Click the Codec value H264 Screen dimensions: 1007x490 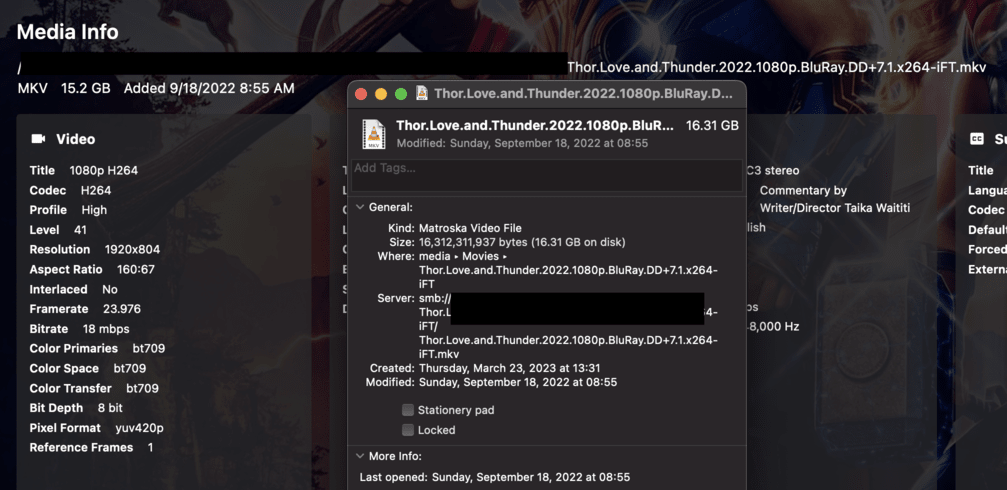pyautogui.click(x=96, y=191)
